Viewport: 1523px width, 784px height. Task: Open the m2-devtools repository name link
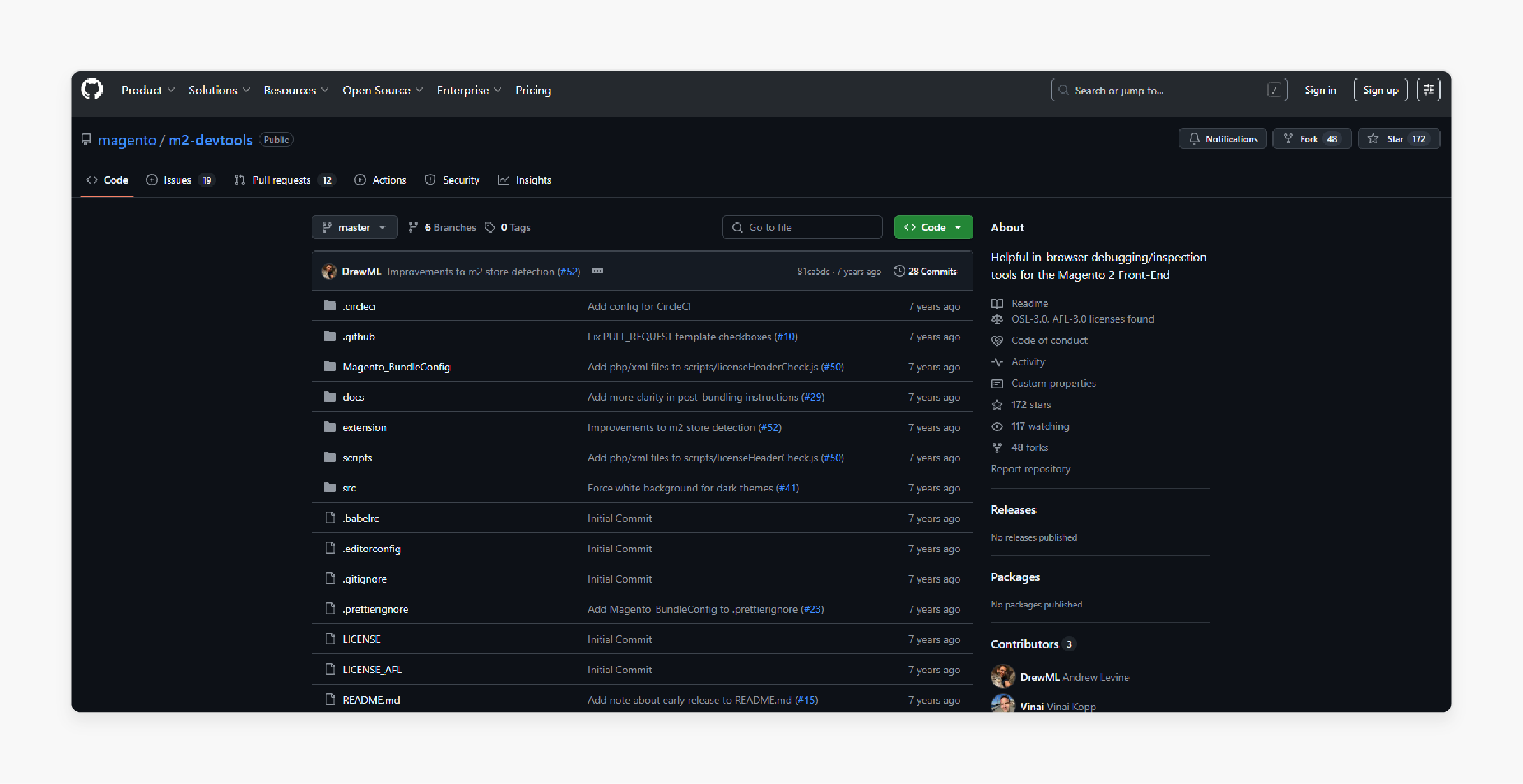tap(210, 140)
